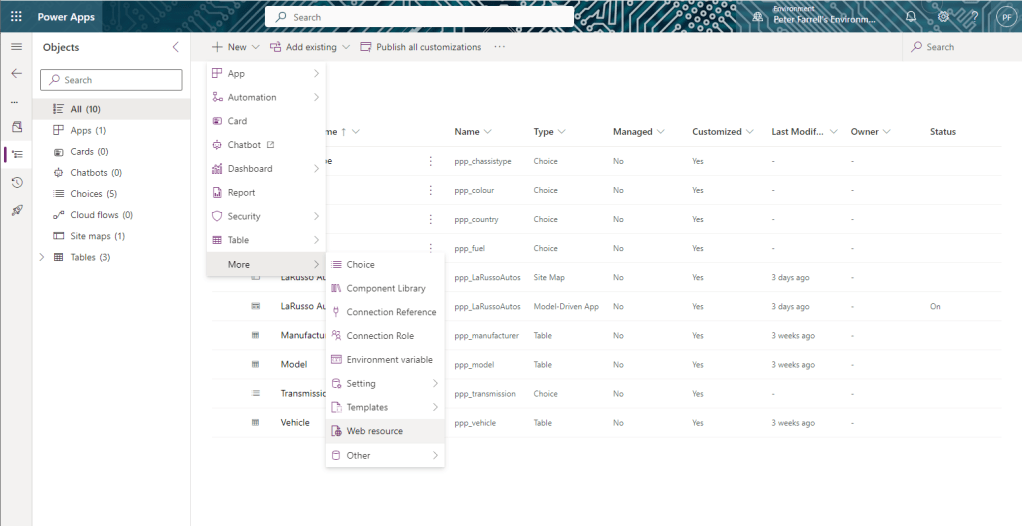Viewport: 1022px width, 526px height.
Task: Collapse the Objects panel chevron
Action: click(x=176, y=47)
